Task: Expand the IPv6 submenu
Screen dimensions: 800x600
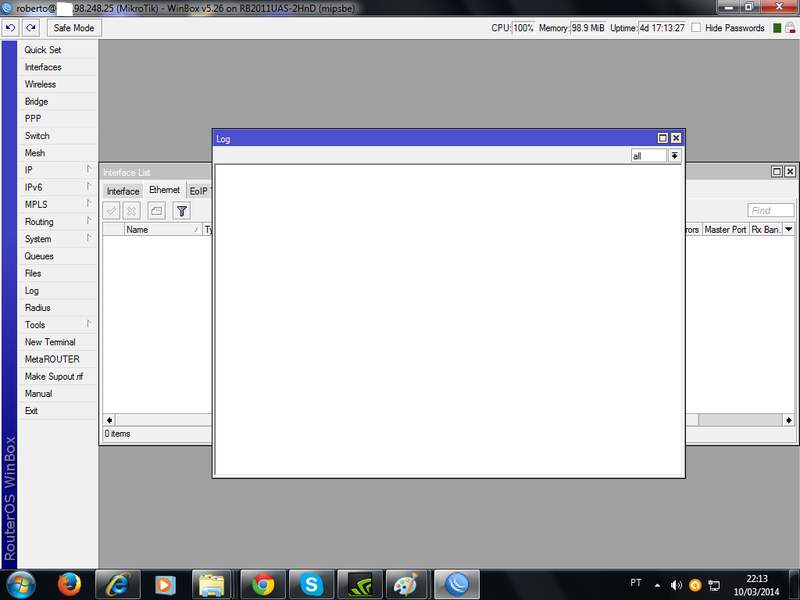Action: coord(57,187)
